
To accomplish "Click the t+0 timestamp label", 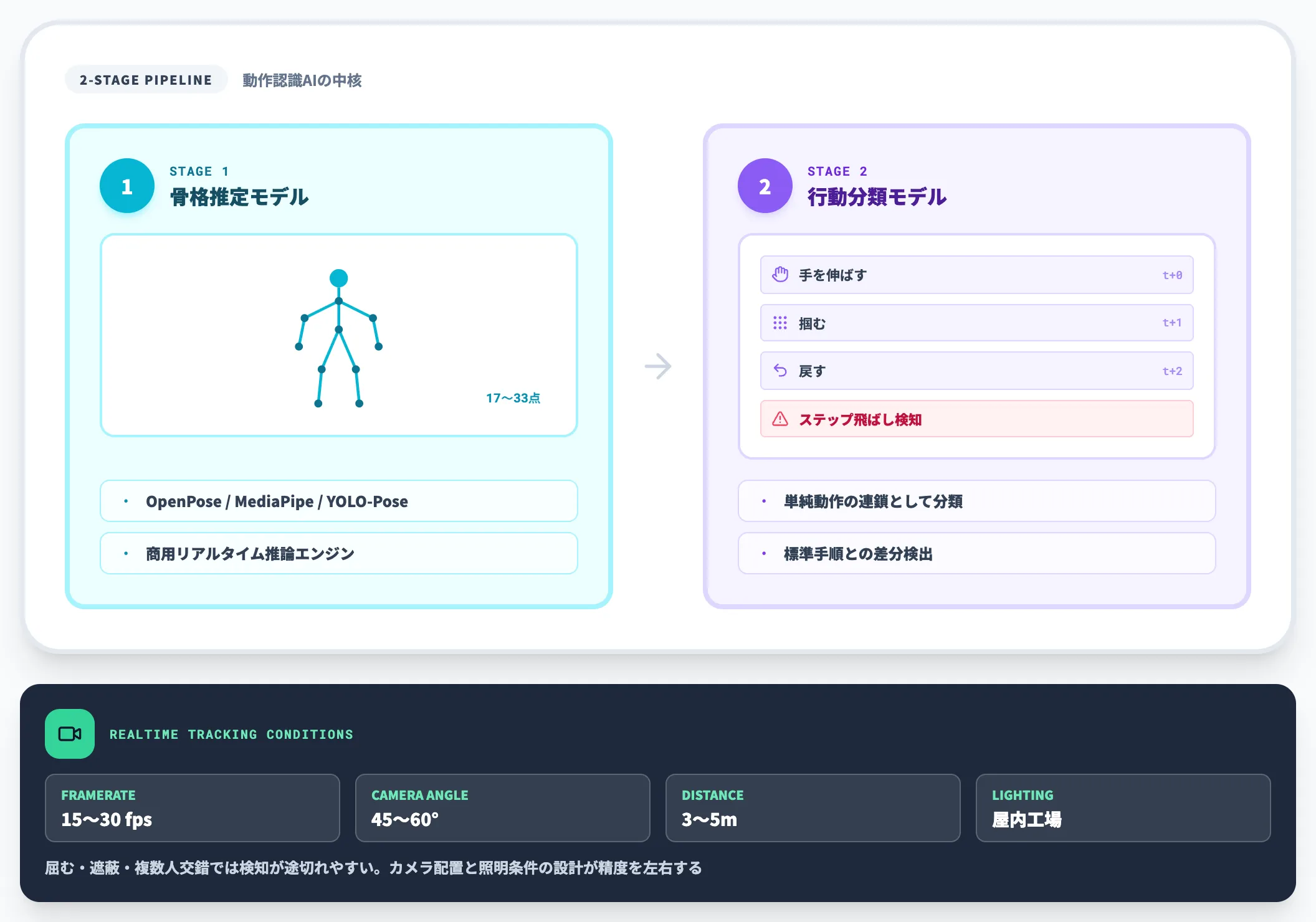I will tap(1172, 275).
